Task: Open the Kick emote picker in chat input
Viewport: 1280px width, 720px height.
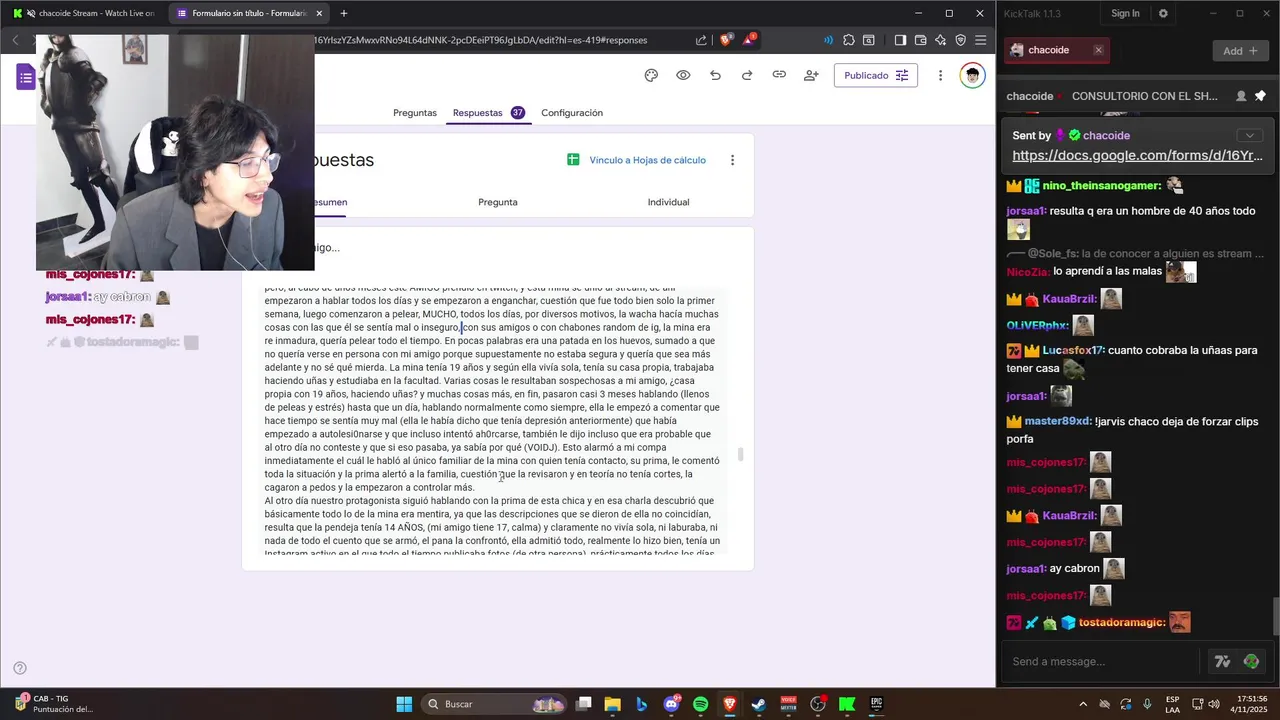Action: click(1251, 661)
